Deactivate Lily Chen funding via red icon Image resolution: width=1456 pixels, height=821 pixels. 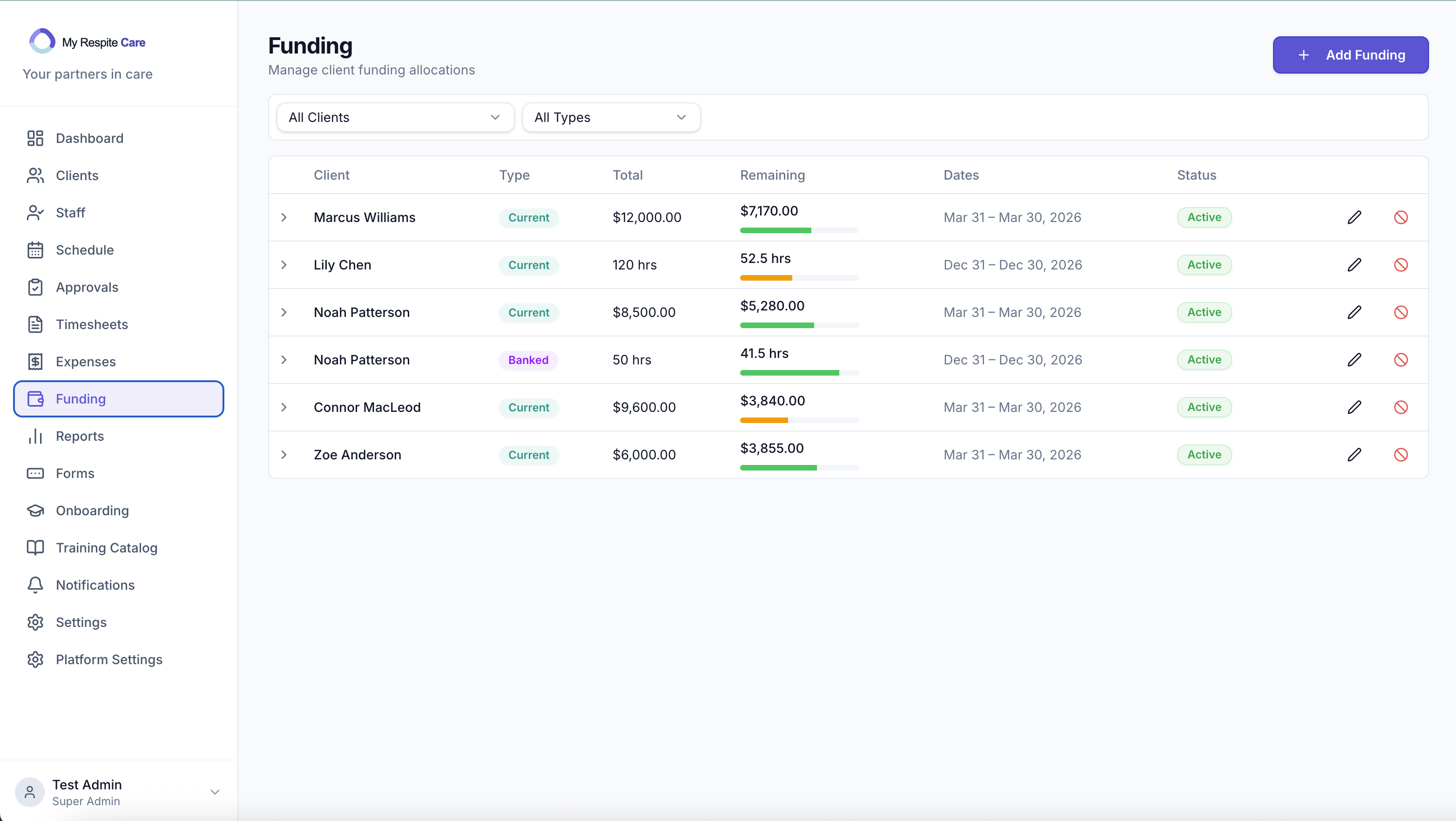1401,265
